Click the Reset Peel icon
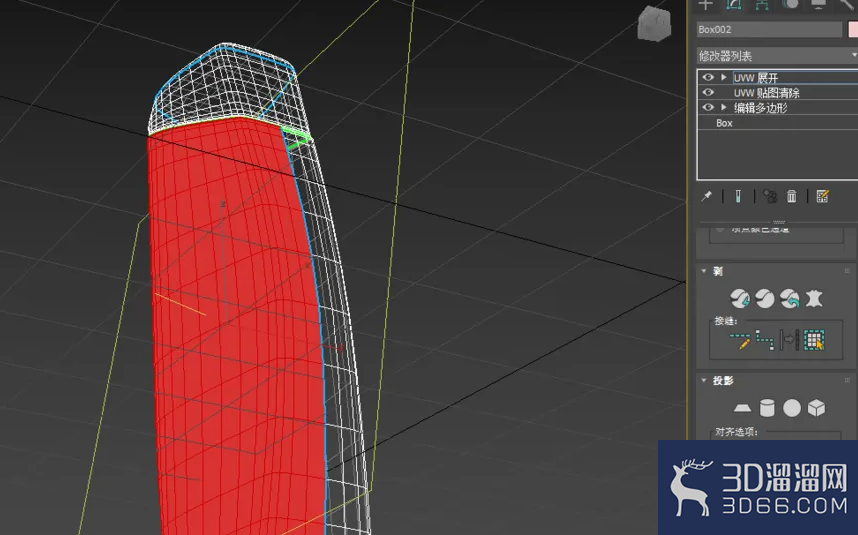The height and width of the screenshot is (535, 858). point(789,299)
